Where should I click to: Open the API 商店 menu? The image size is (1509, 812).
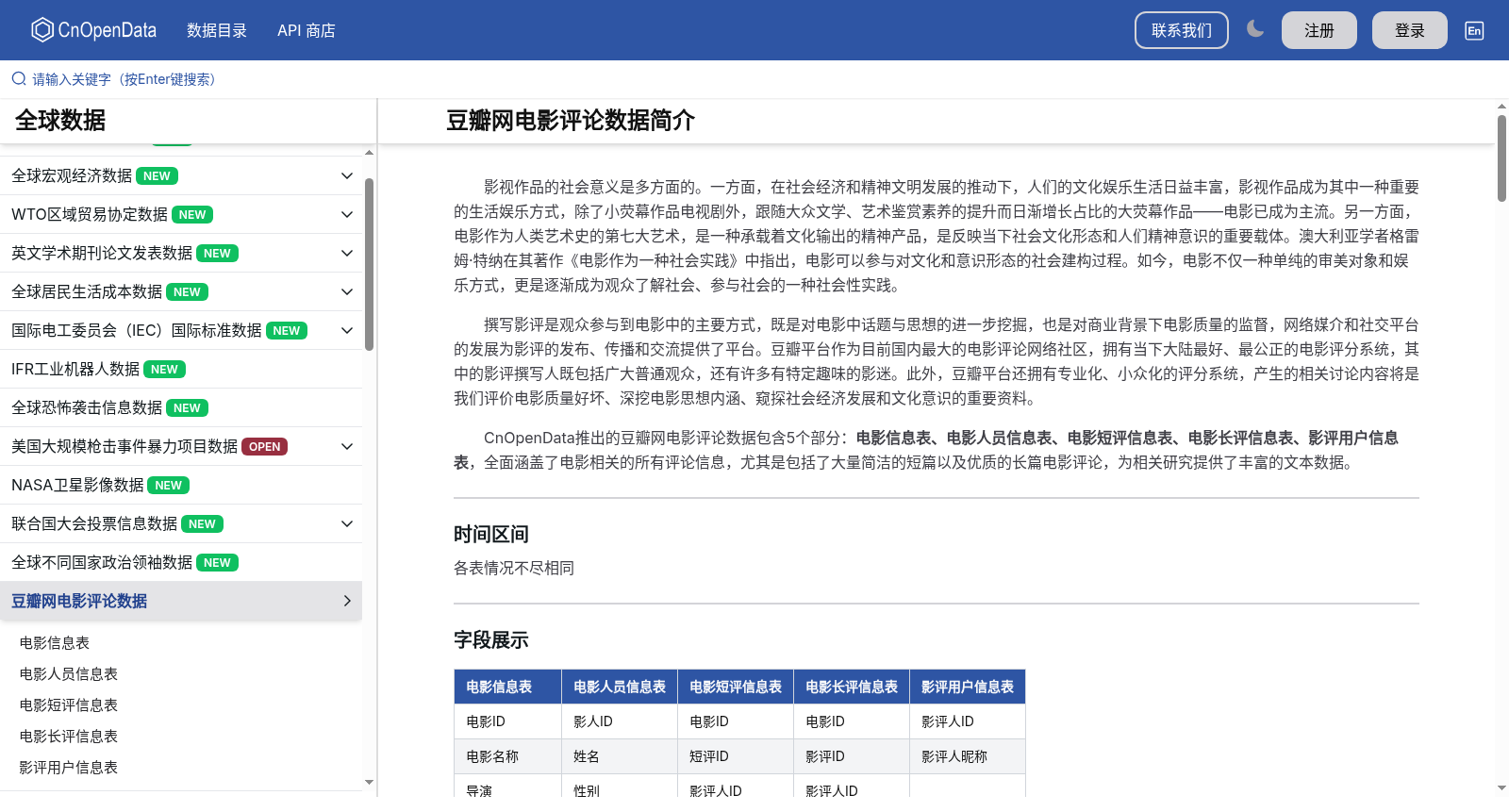click(307, 30)
